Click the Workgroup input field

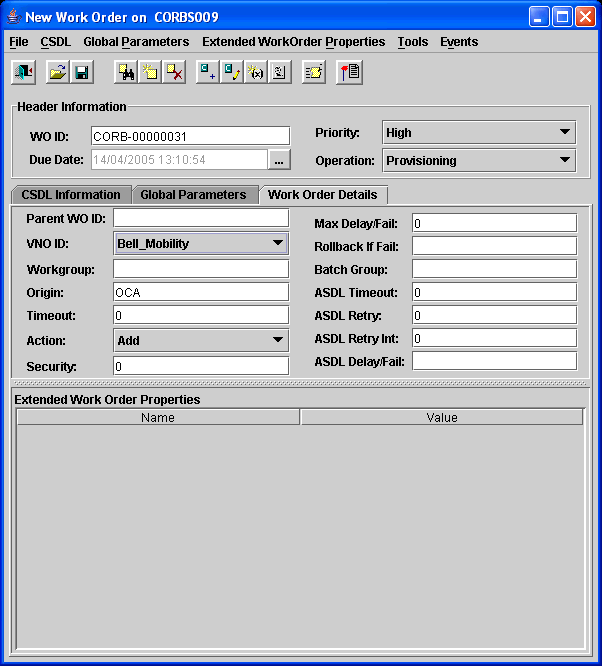(x=201, y=269)
